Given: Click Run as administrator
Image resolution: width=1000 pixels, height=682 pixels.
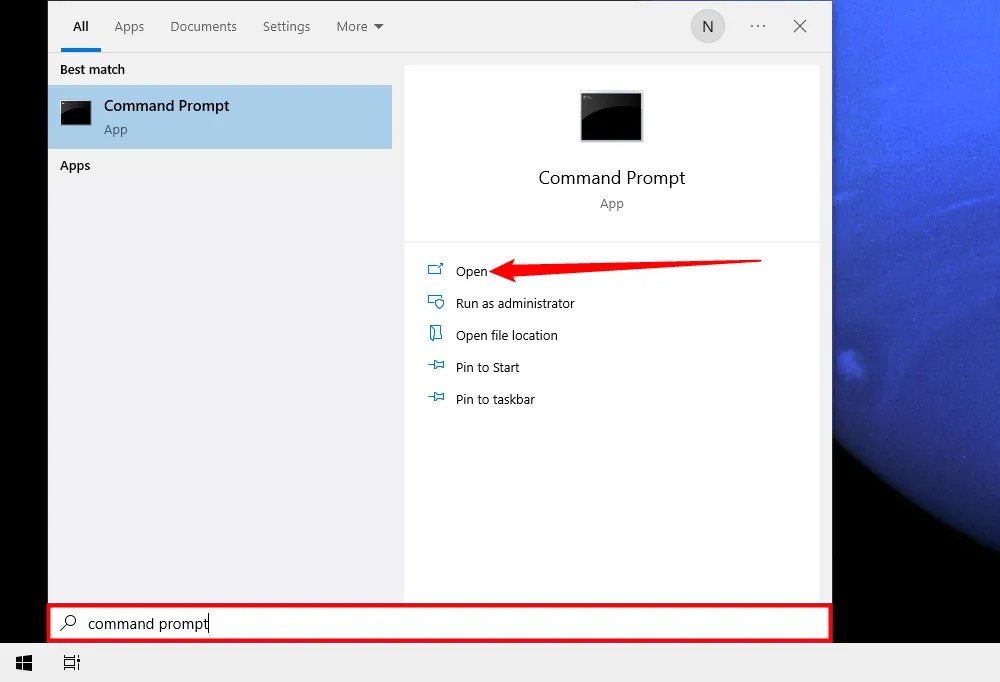Looking at the screenshot, I should pyautogui.click(x=515, y=302).
